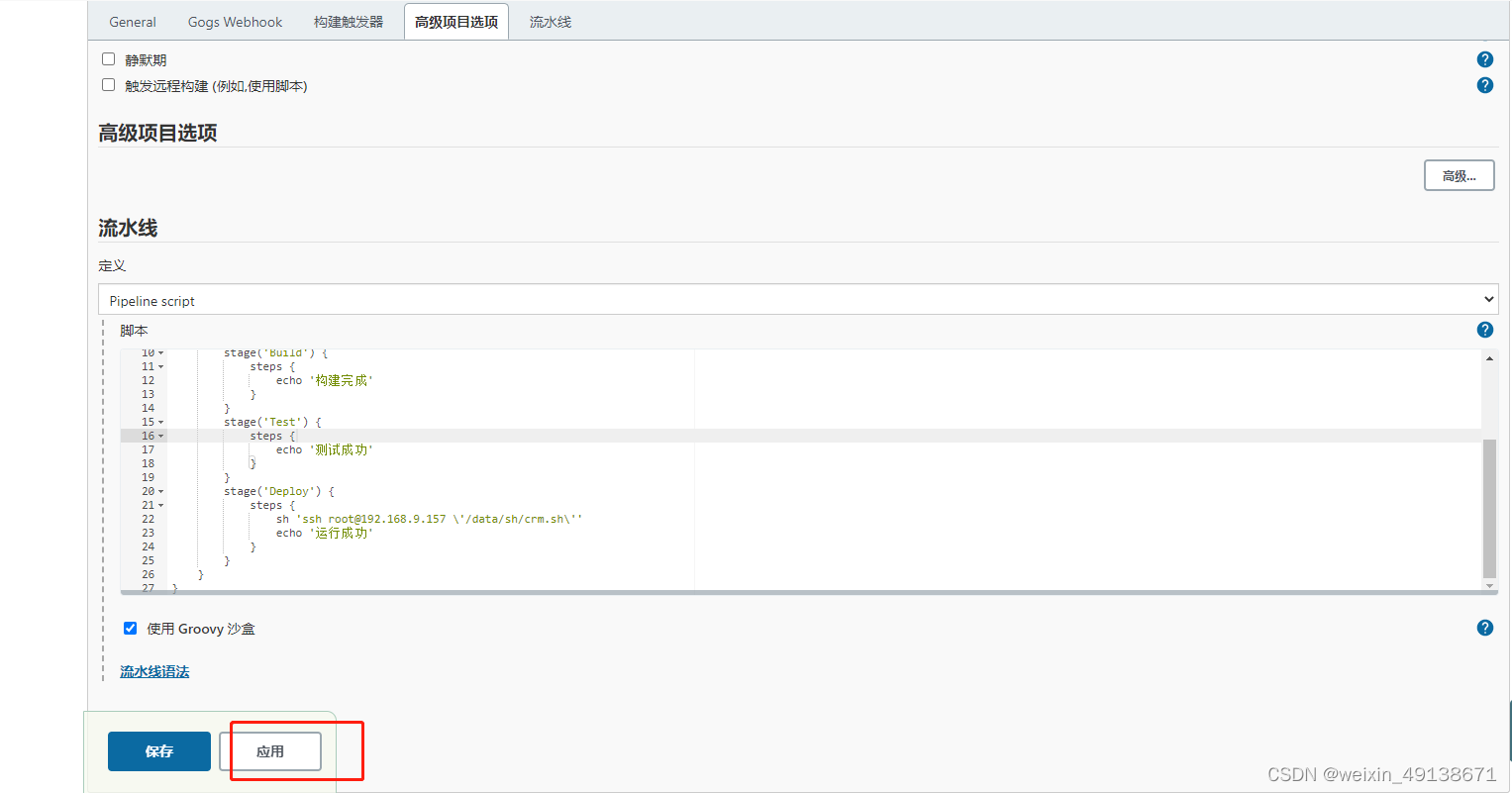The height and width of the screenshot is (793, 1512).
Task: Switch to the 构建触发器 tab
Action: click(349, 22)
